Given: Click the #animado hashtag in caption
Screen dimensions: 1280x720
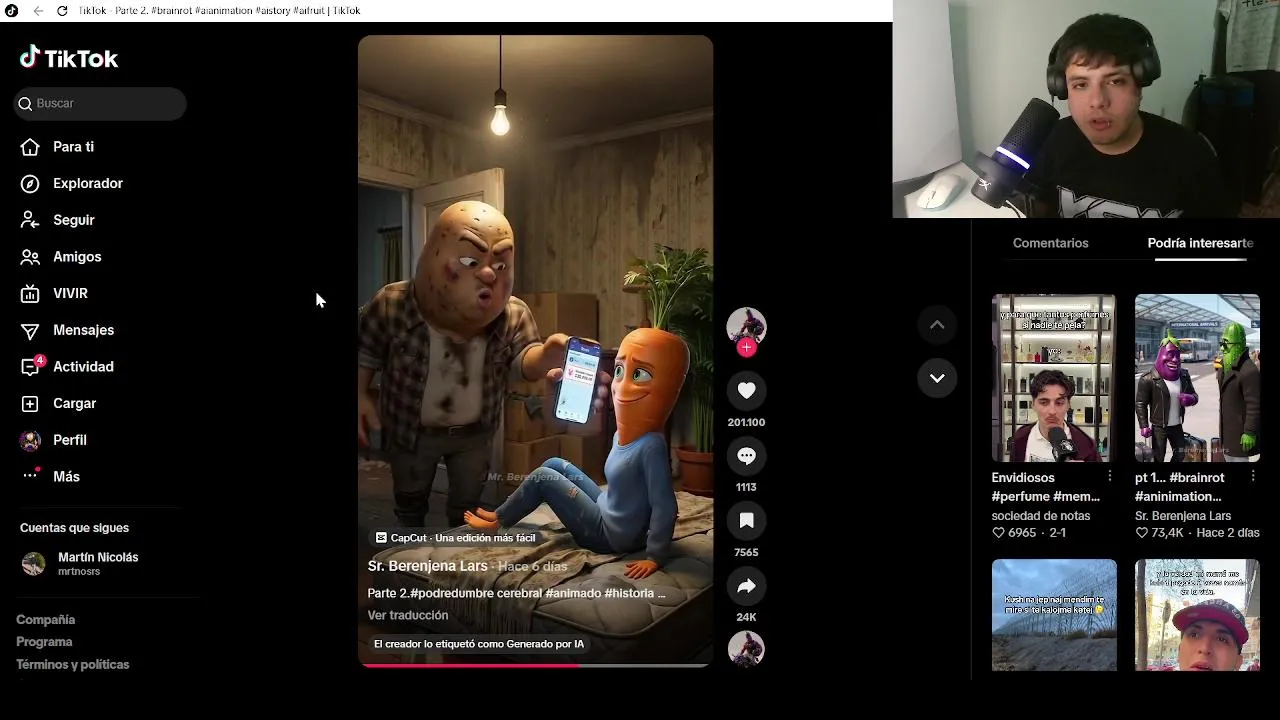Looking at the screenshot, I should pyautogui.click(x=573, y=593).
